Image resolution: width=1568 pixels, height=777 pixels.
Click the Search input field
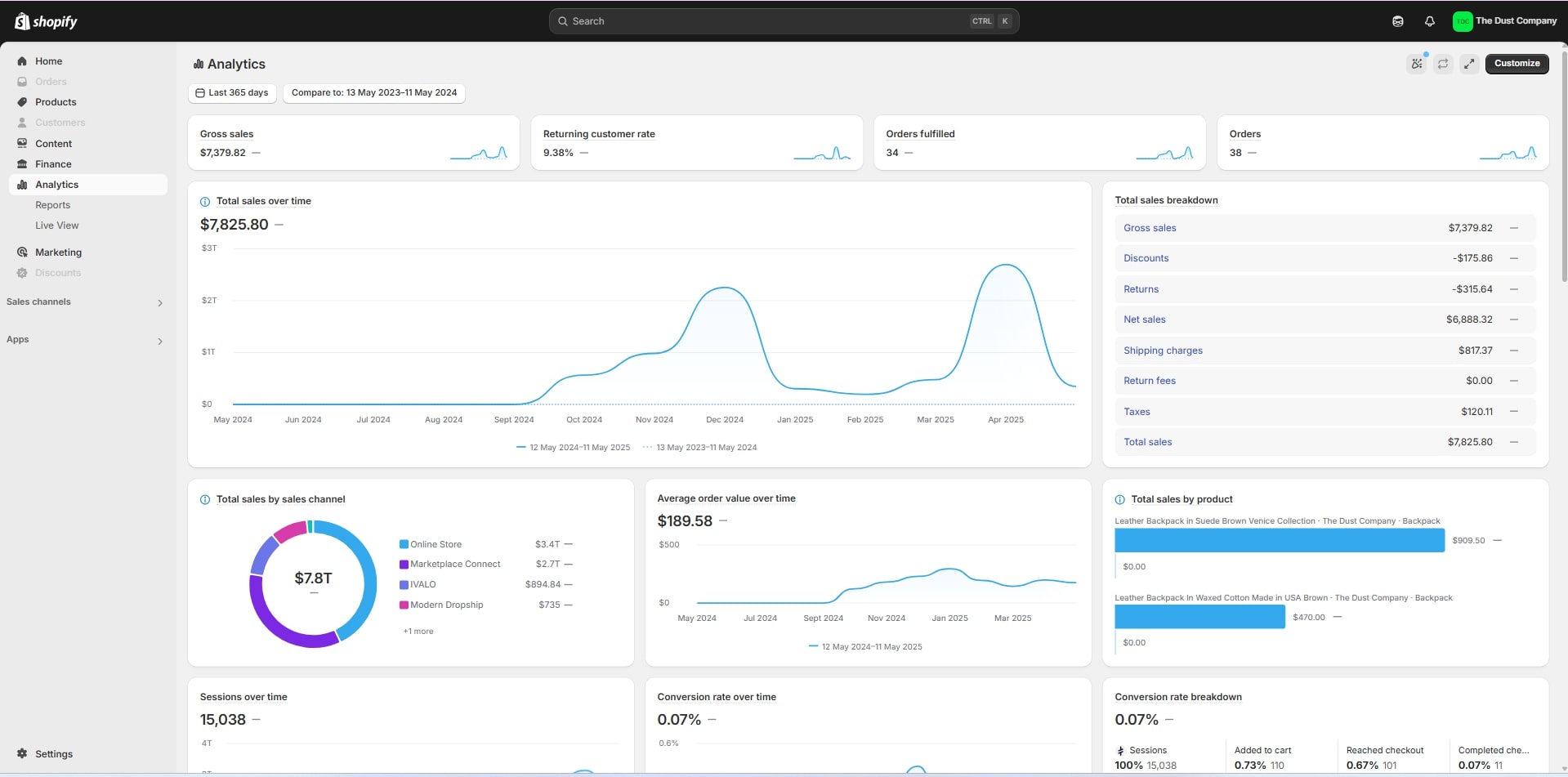click(768, 21)
